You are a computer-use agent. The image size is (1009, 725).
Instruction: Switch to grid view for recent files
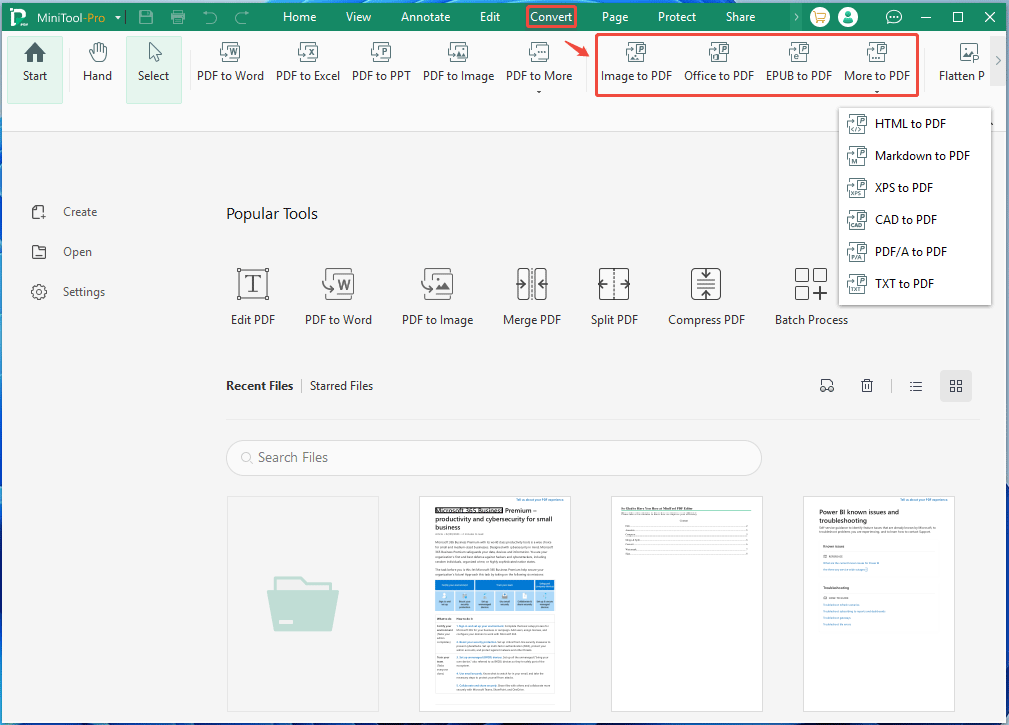955,385
